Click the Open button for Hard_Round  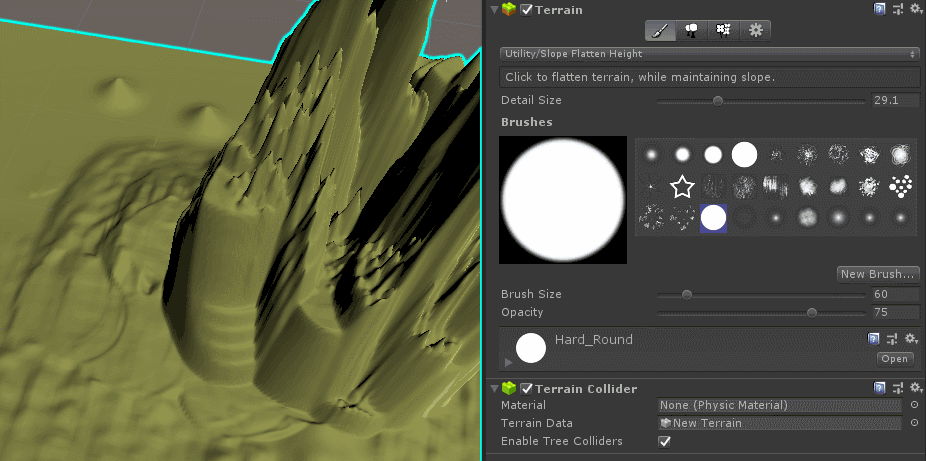click(x=895, y=359)
